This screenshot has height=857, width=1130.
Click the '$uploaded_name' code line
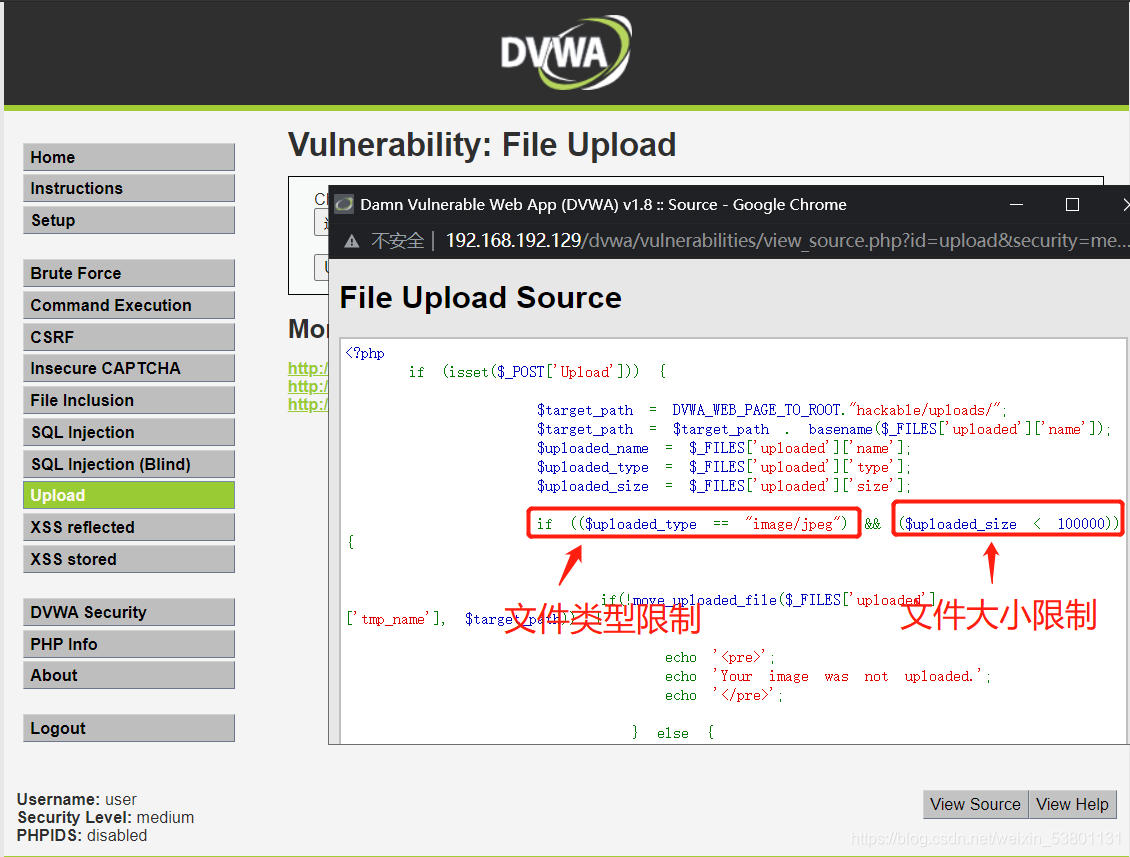(724, 448)
